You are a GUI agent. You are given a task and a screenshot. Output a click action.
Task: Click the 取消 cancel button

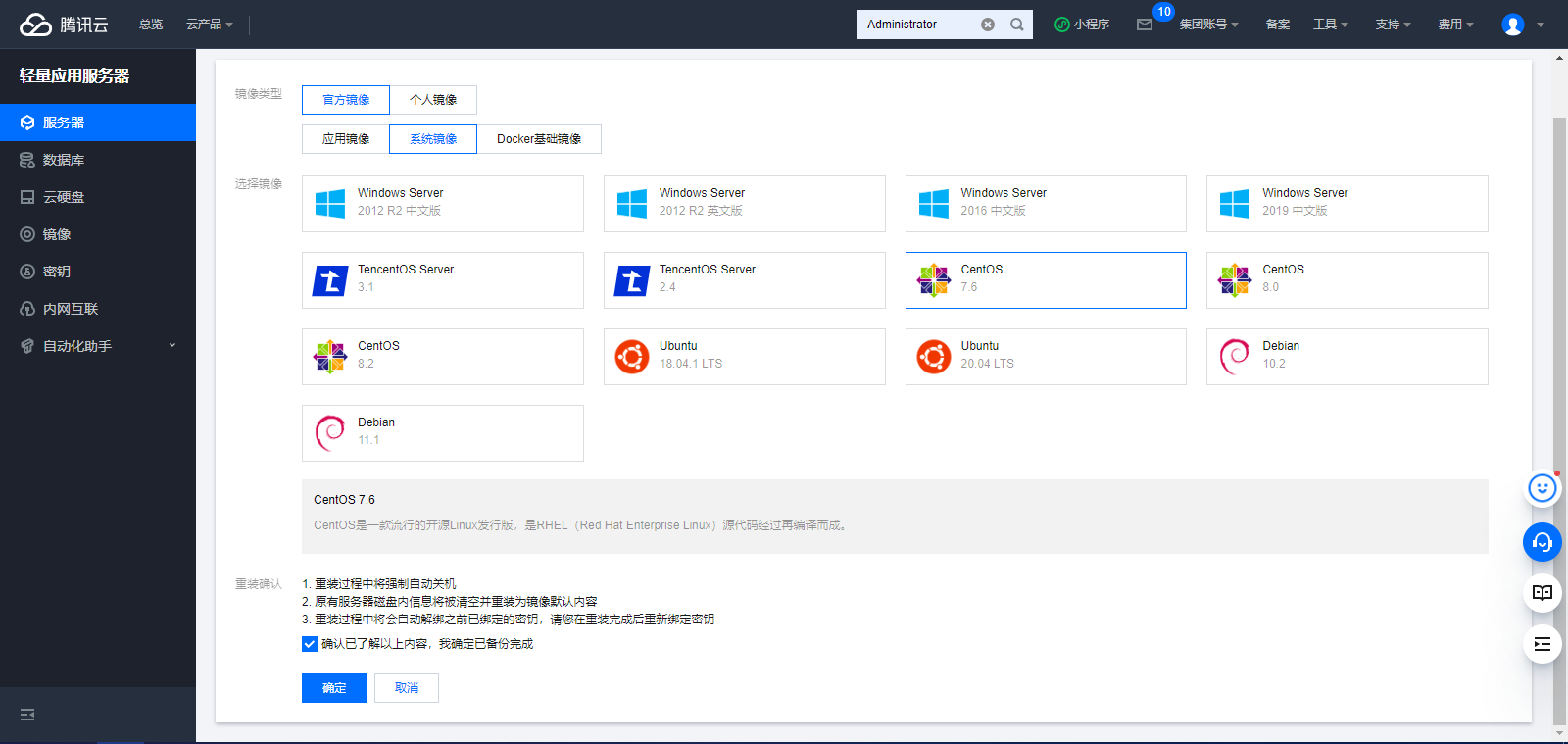[x=407, y=688]
